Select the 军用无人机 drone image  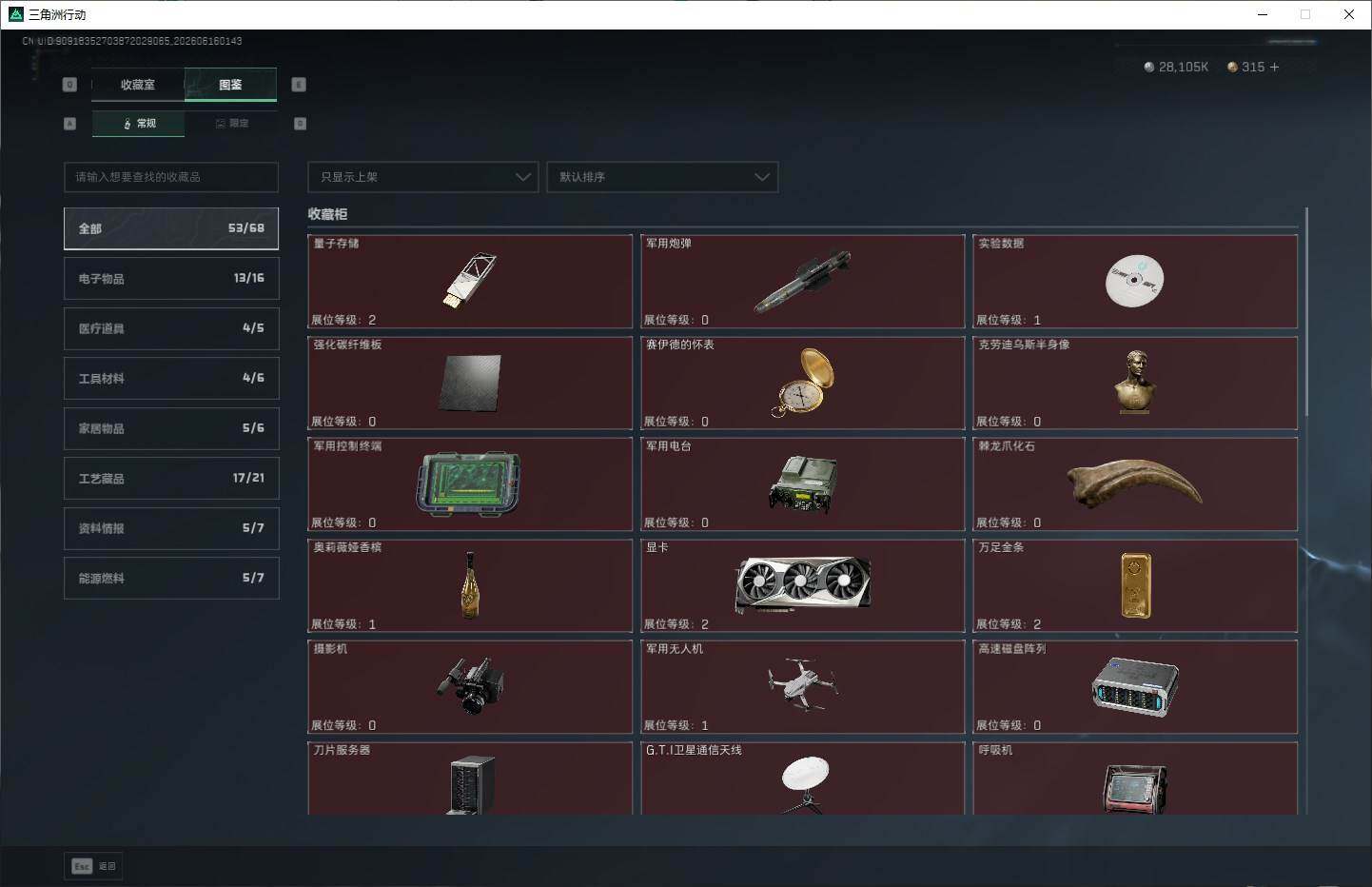(x=802, y=684)
